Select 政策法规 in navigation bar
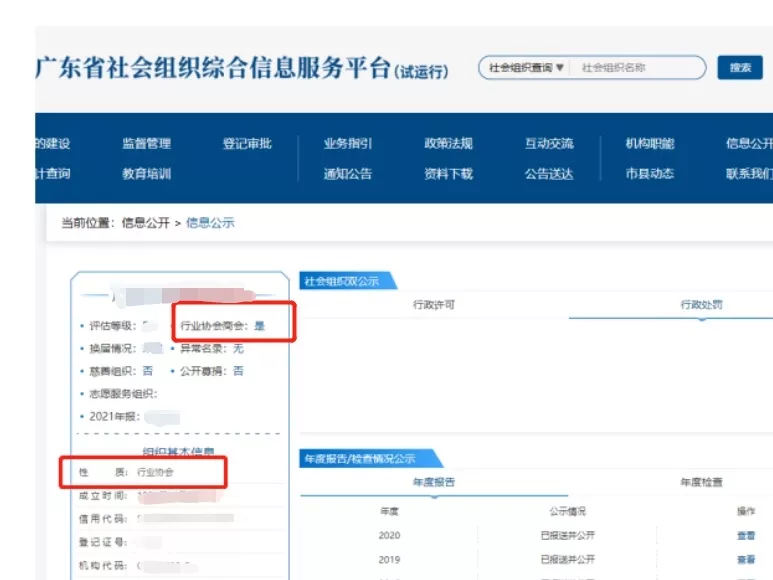 tap(448, 144)
